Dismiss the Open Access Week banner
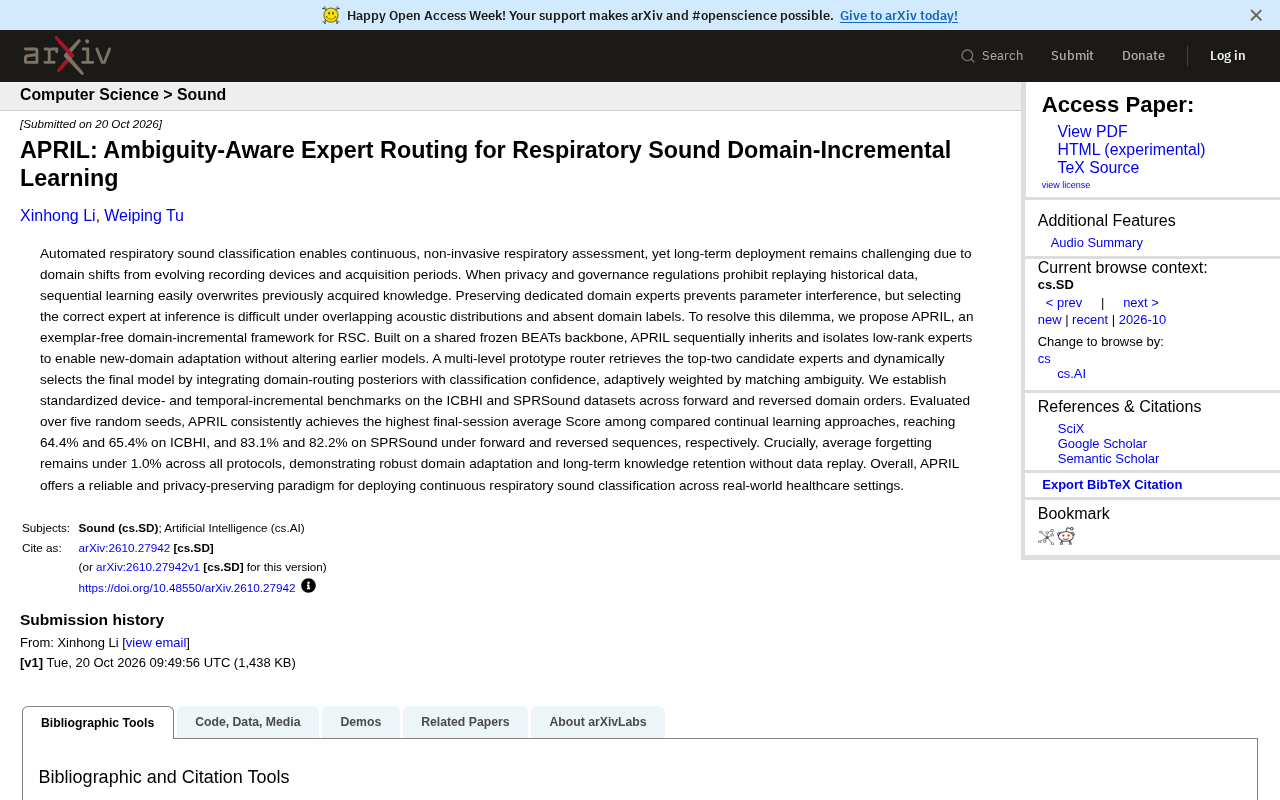This screenshot has height=800, width=1280. pos(1256,15)
